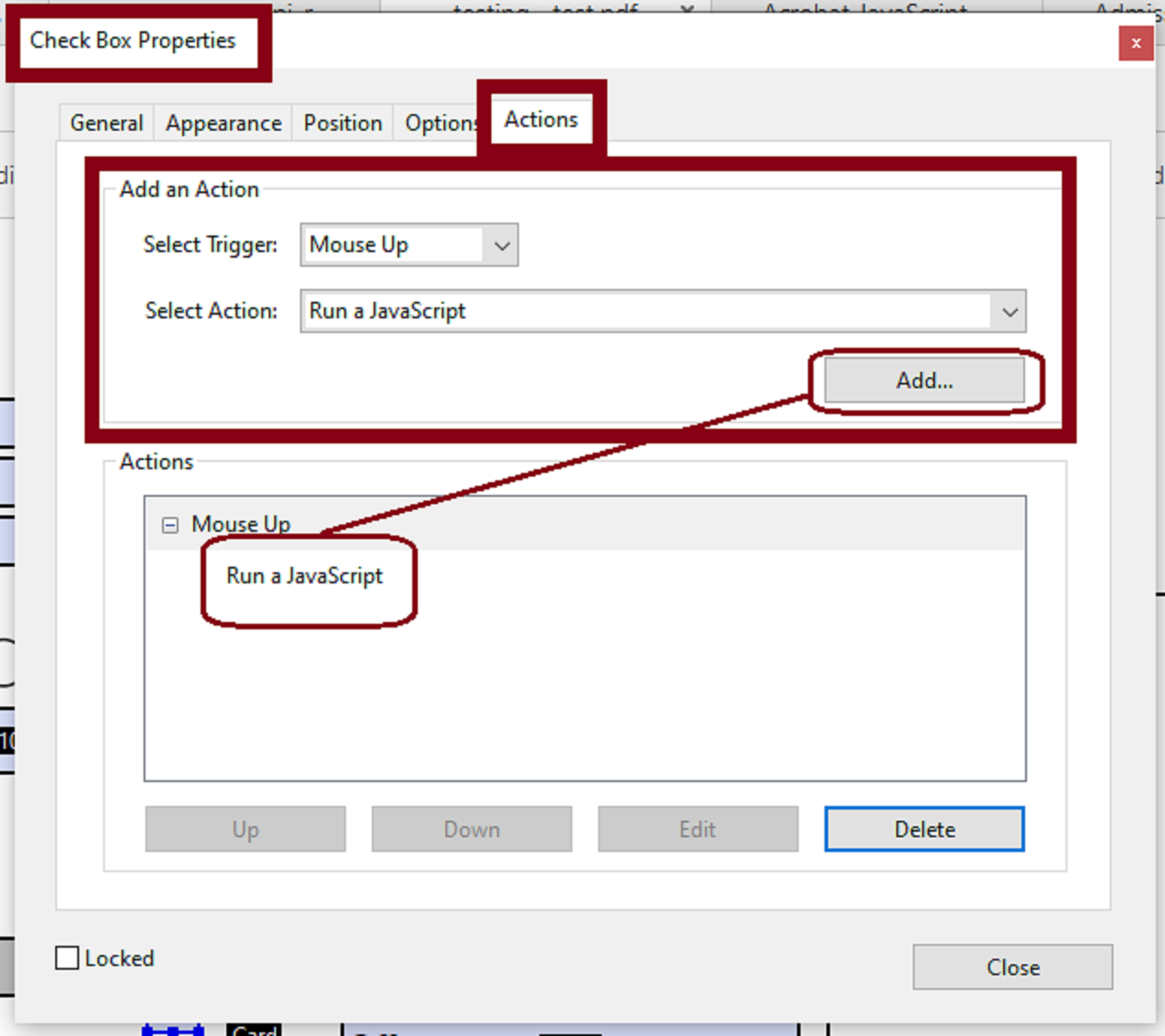The width and height of the screenshot is (1165, 1036).
Task: Switch to the Position tab
Action: (x=343, y=123)
